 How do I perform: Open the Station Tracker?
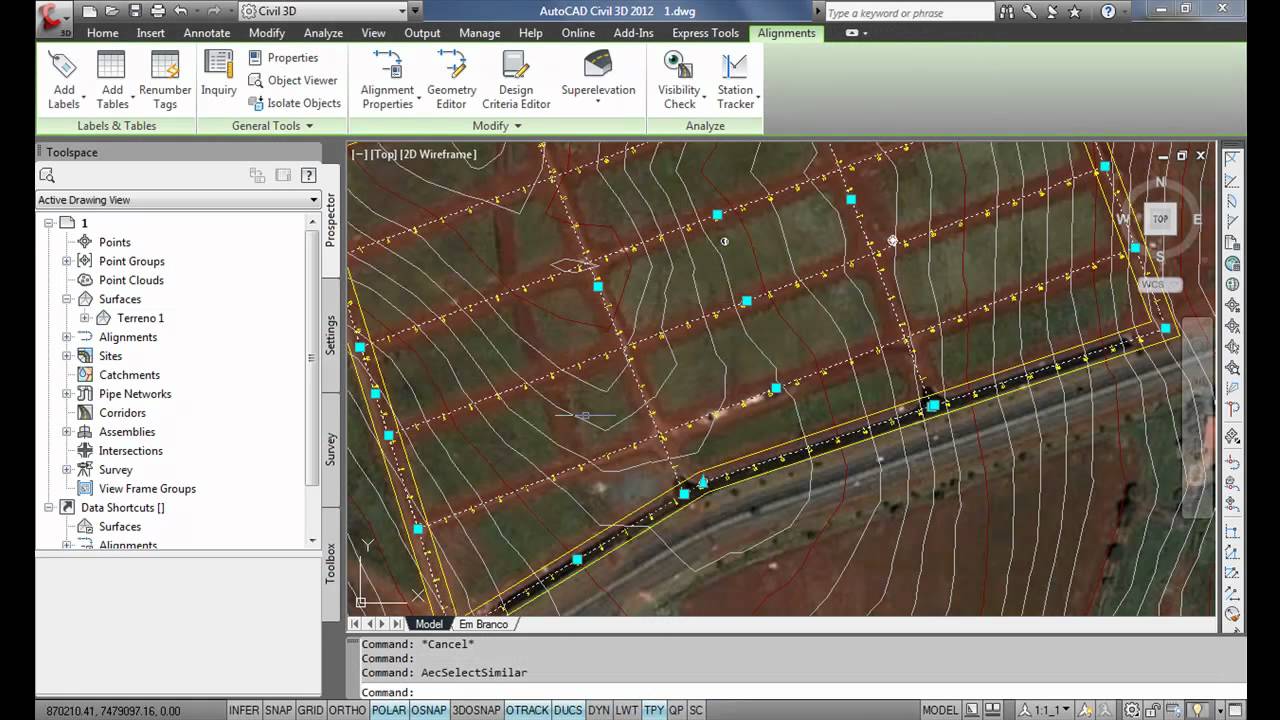pos(736,79)
